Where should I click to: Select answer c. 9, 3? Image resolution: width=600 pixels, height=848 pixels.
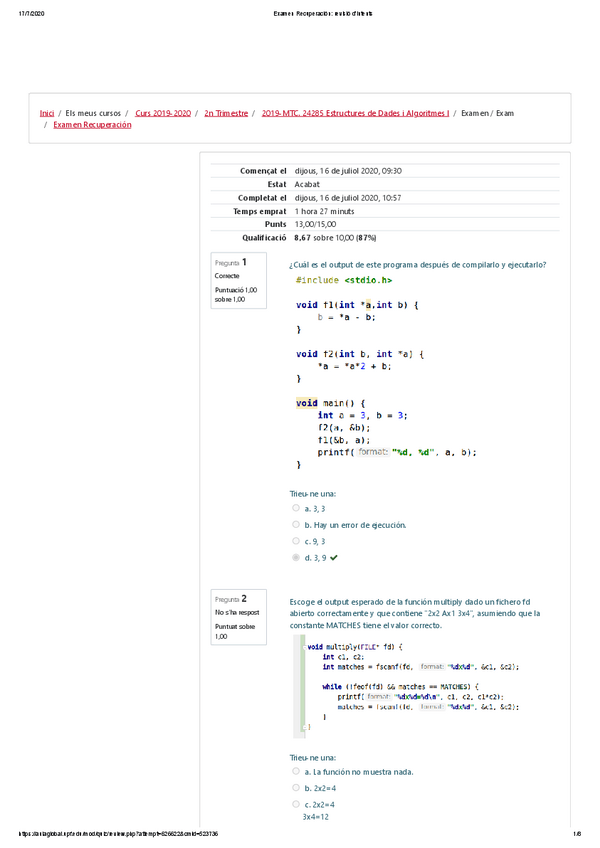click(296, 541)
